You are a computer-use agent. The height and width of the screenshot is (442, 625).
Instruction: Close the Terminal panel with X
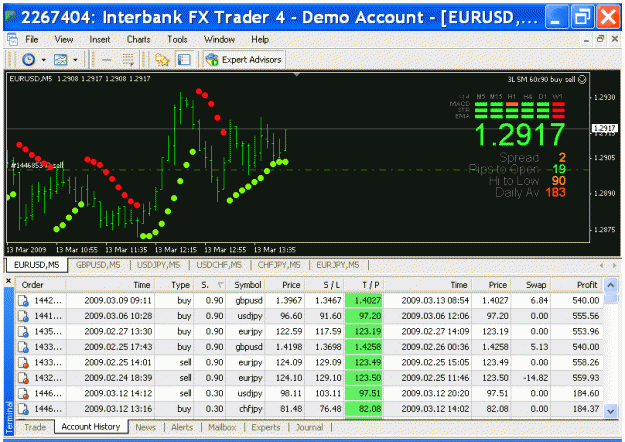click(9, 281)
